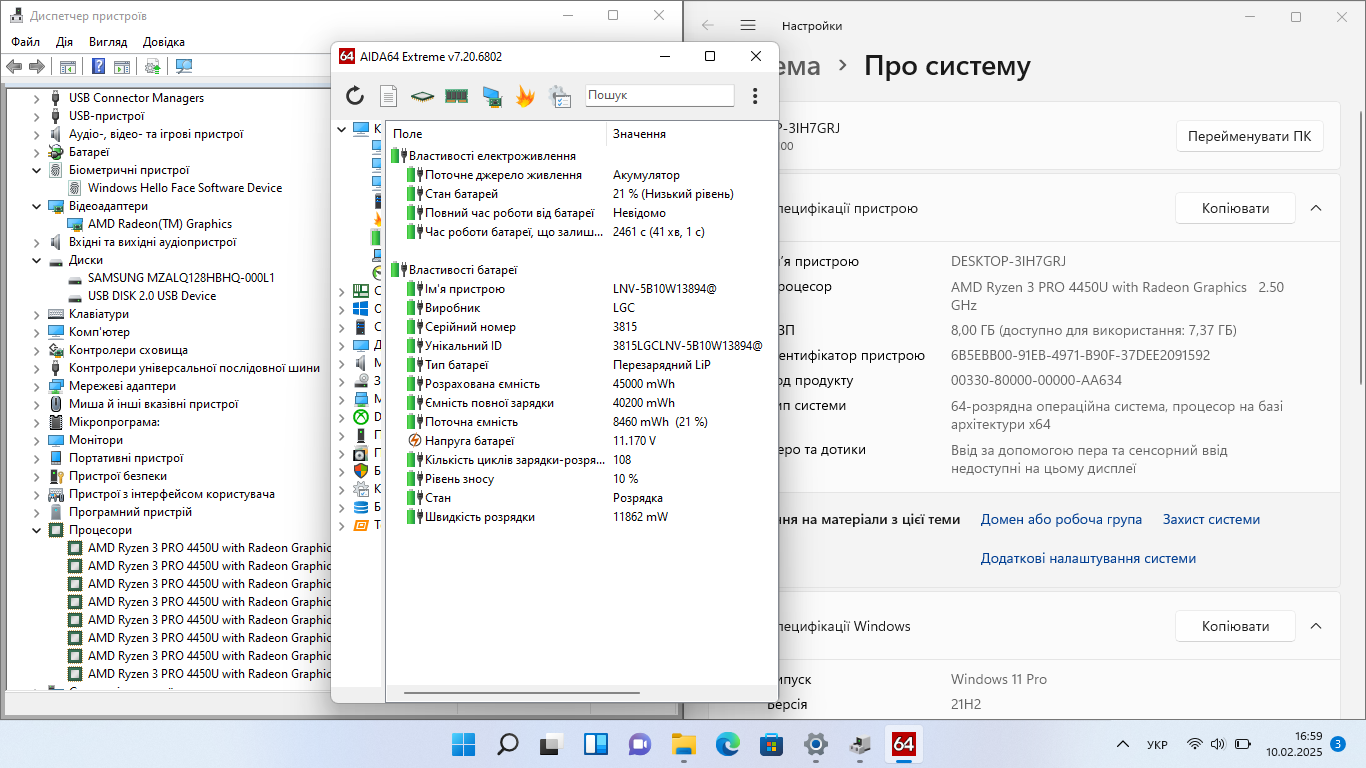Open Microsoft Edge from the taskbar

pyautogui.click(x=727, y=744)
